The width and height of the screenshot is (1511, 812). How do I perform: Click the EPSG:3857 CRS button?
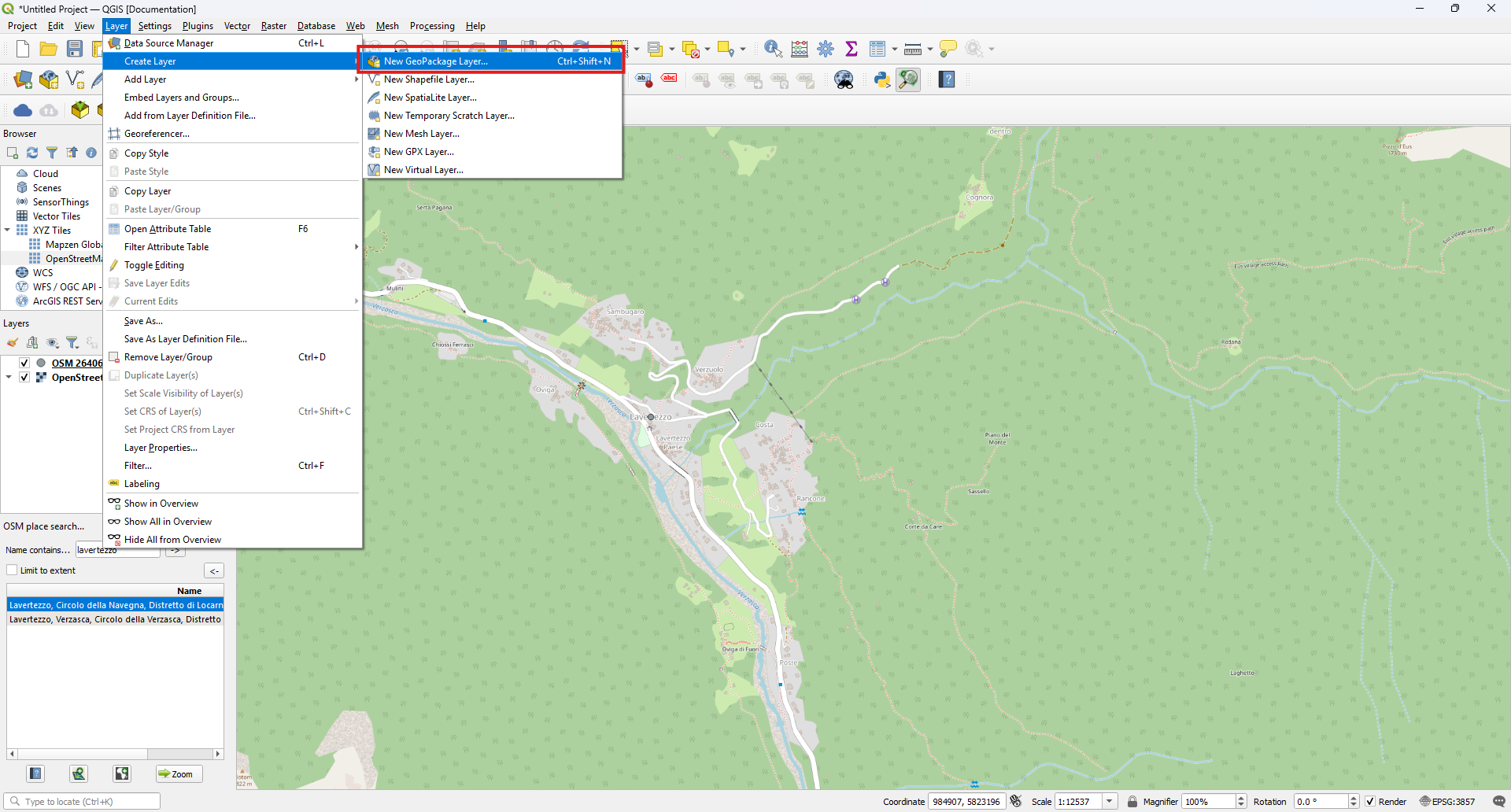point(1446,801)
